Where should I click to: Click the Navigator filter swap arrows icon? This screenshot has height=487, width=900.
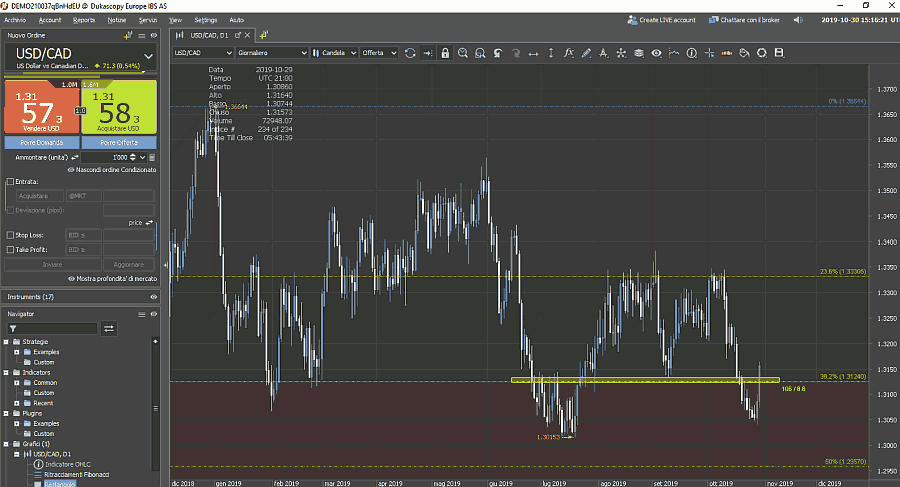point(109,328)
